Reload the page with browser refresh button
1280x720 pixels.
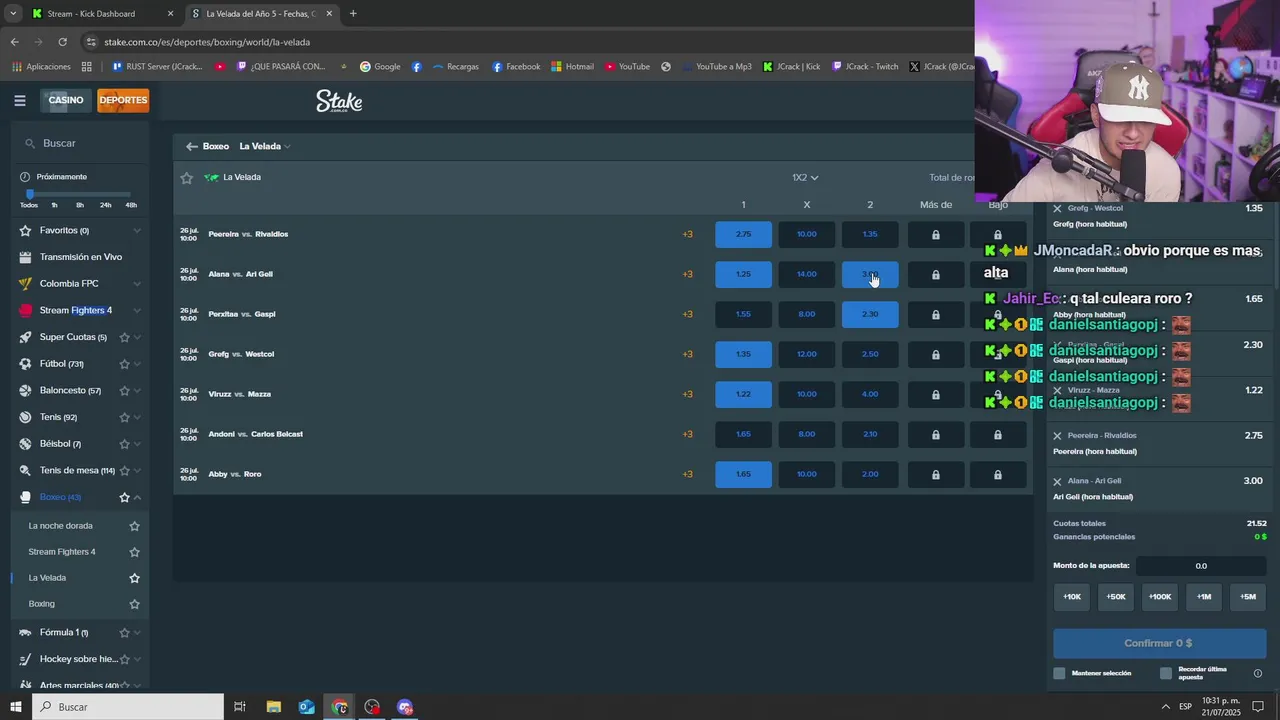[62, 42]
